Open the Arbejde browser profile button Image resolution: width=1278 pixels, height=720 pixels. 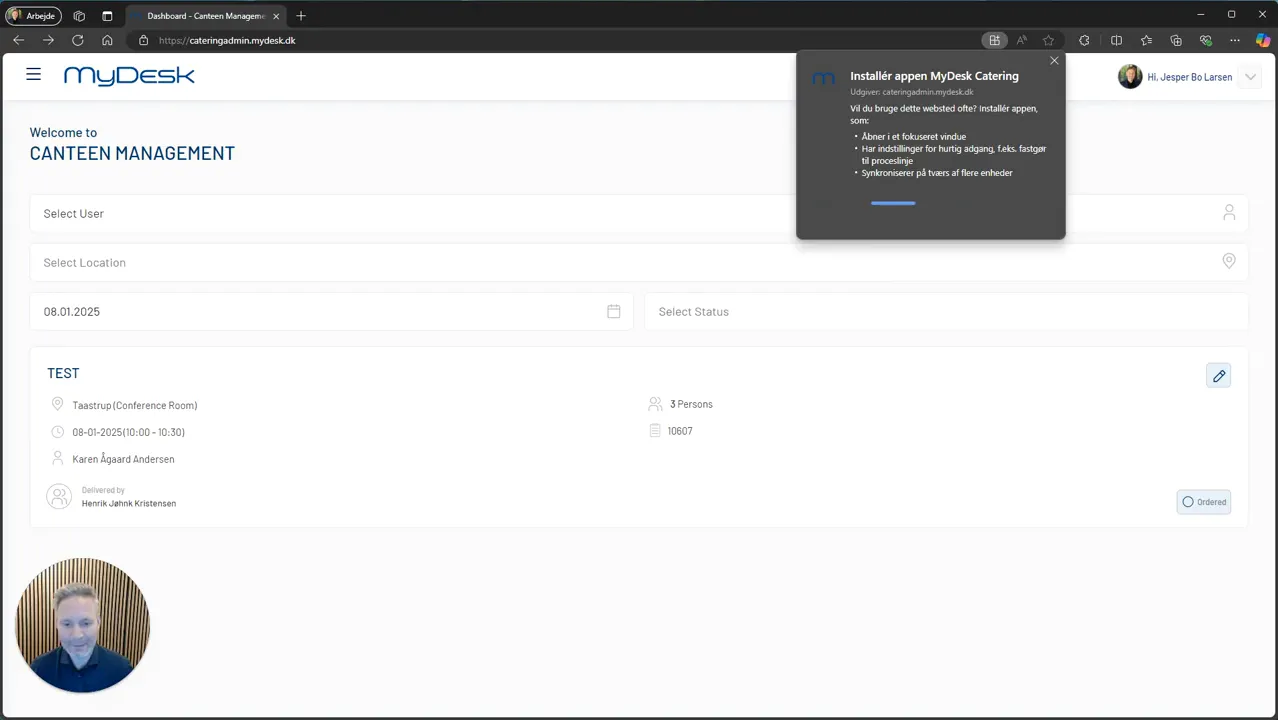[x=33, y=16]
